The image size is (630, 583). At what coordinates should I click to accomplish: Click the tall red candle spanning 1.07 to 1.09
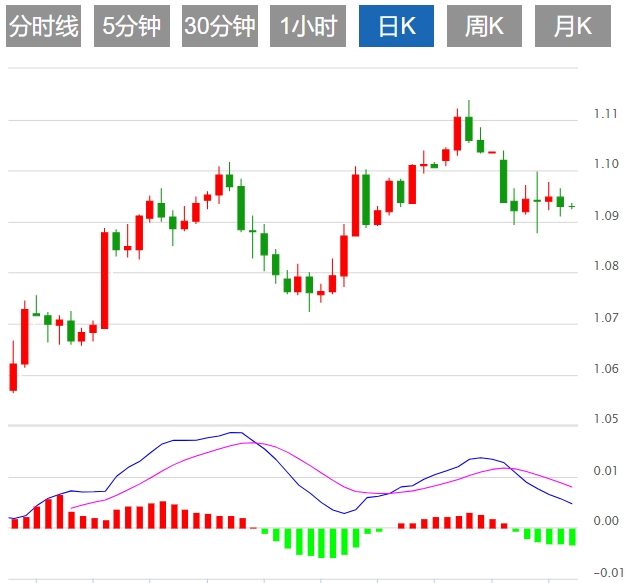tap(104, 280)
